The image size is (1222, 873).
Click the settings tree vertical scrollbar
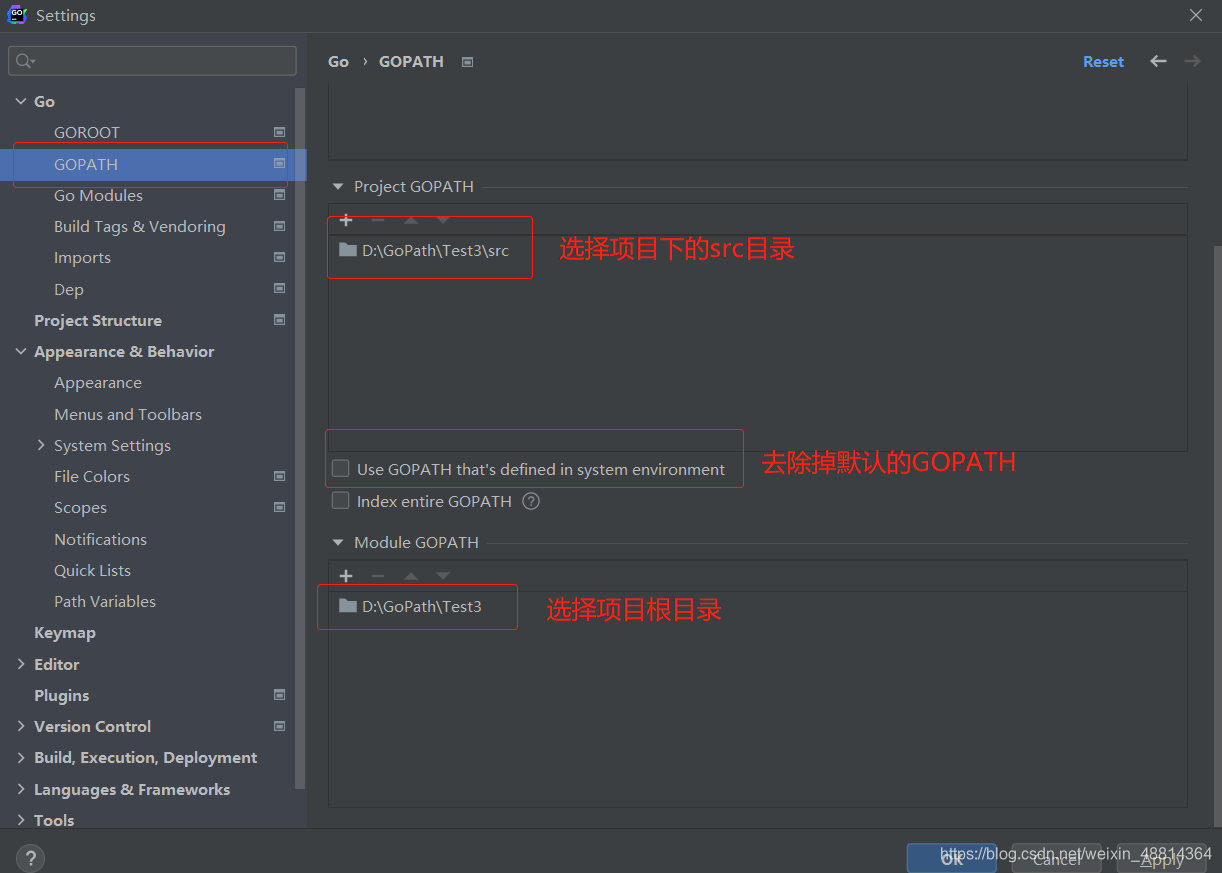tap(300, 440)
